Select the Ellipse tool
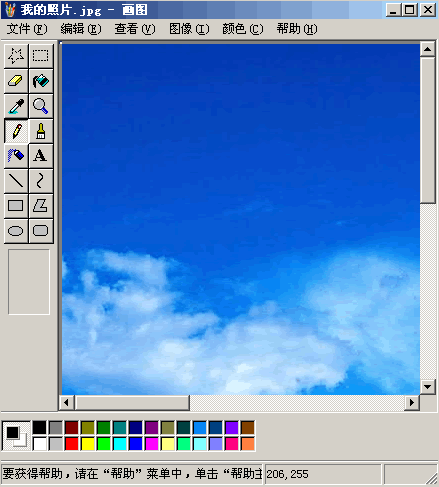The image size is (439, 487). (x=16, y=231)
